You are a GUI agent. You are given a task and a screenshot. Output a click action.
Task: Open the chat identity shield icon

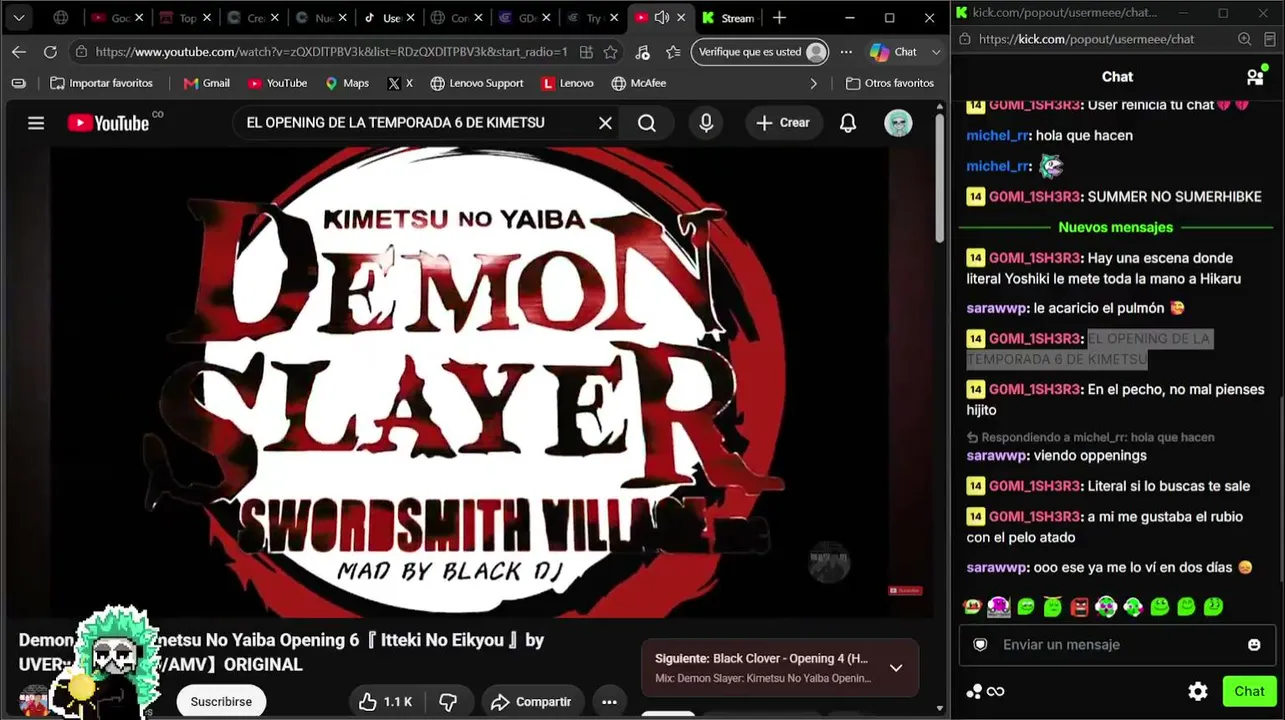[x=981, y=645]
